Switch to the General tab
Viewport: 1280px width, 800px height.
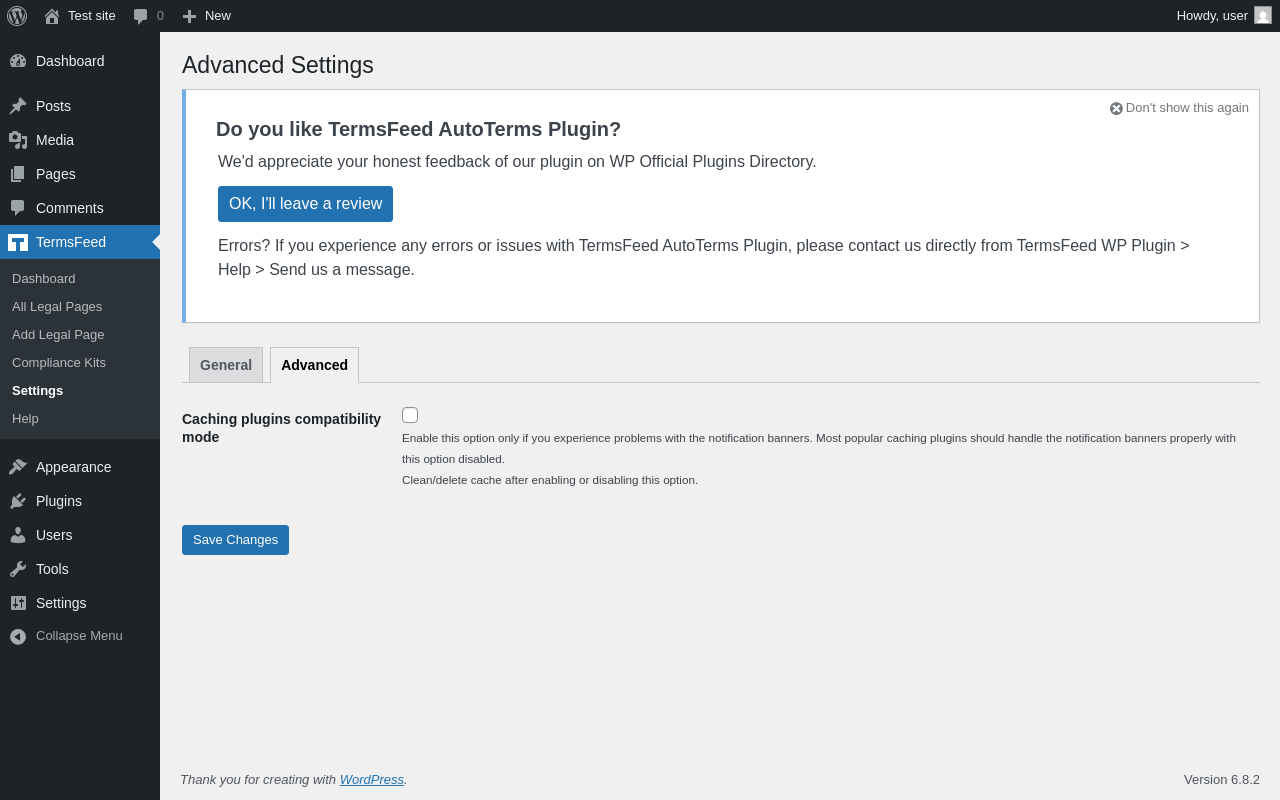pos(226,365)
